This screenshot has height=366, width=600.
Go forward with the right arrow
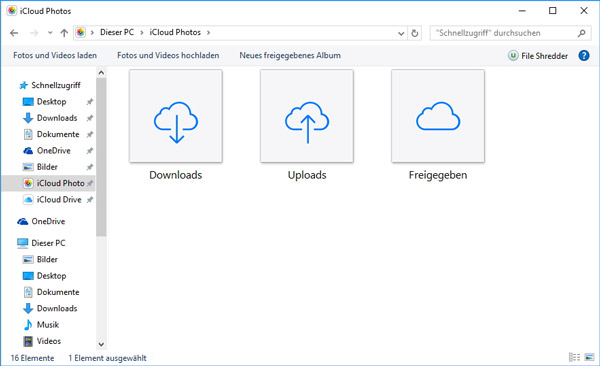(34, 33)
